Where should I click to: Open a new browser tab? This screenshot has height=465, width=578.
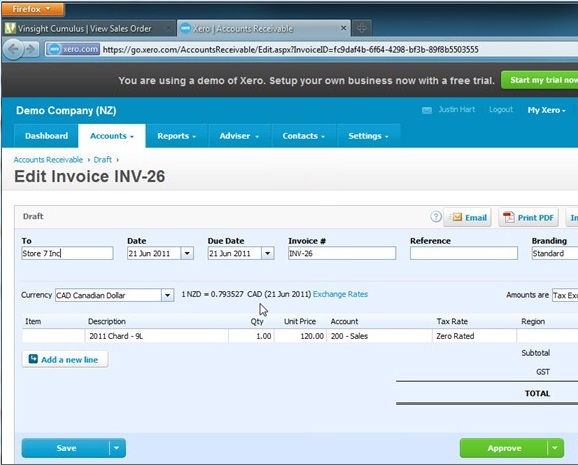(361, 28)
